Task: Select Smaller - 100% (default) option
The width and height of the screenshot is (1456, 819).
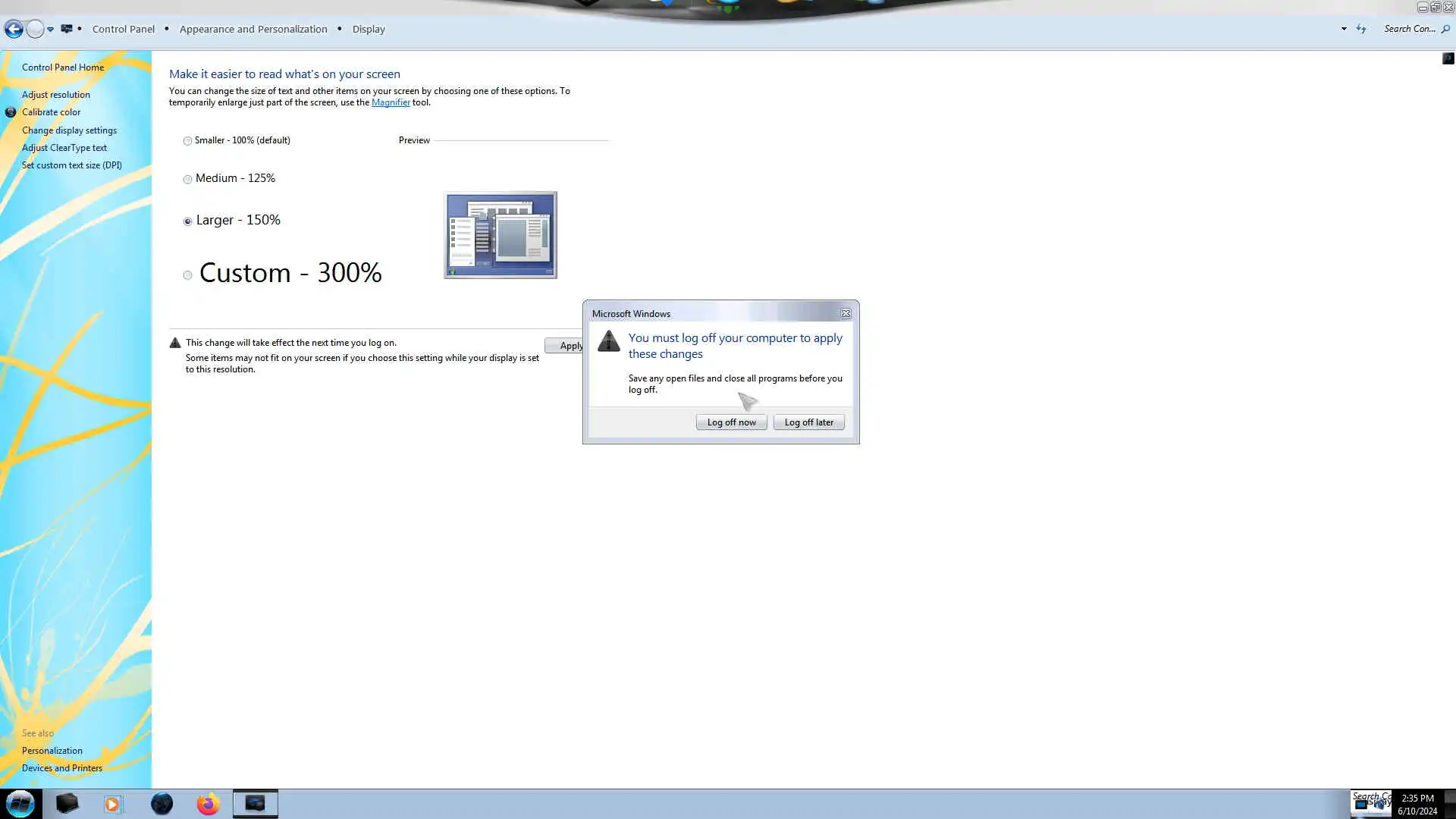Action: [x=187, y=141]
